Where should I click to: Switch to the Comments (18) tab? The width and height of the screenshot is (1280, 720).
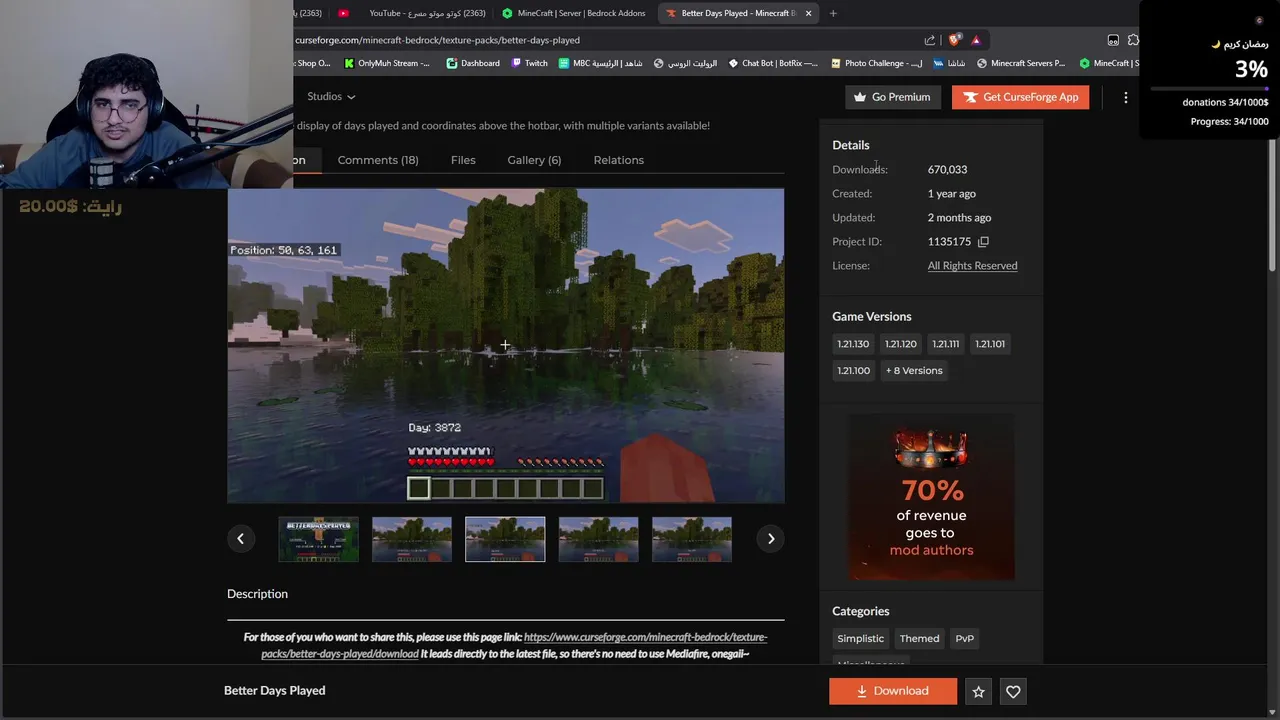click(378, 160)
